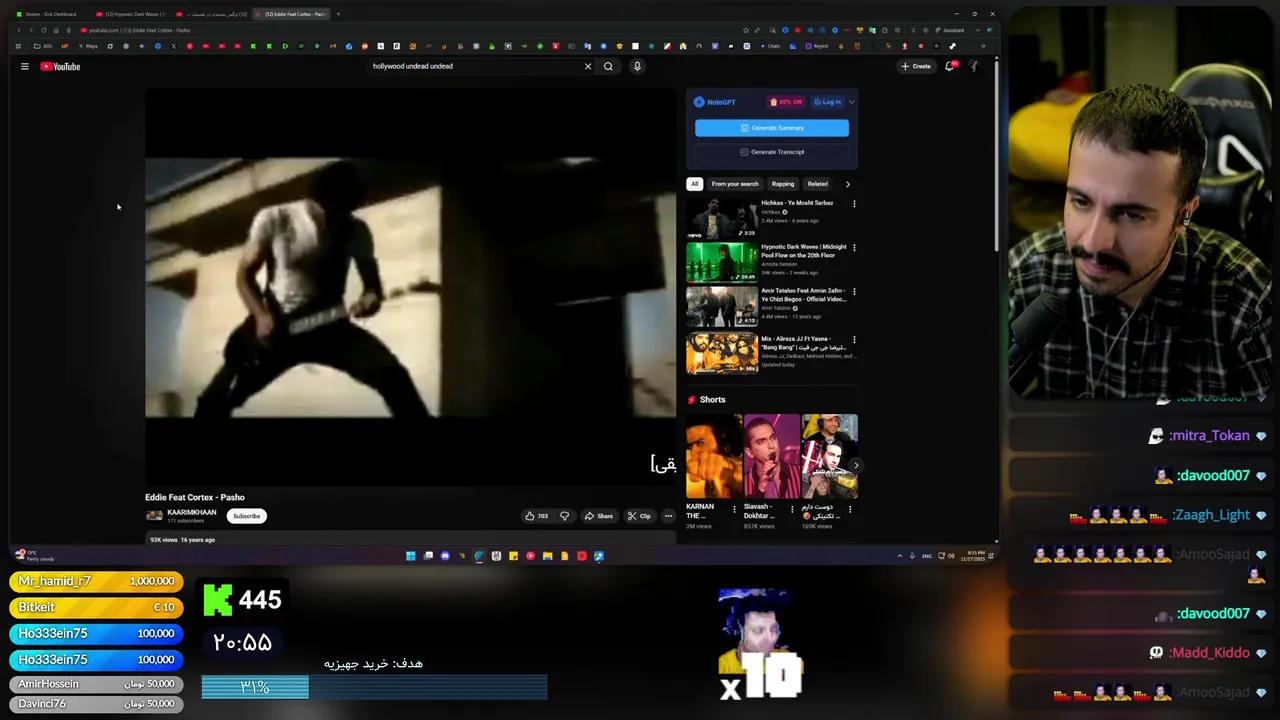The width and height of the screenshot is (1280, 720).
Task: Show hidden system tray icons
Action: 899,556
